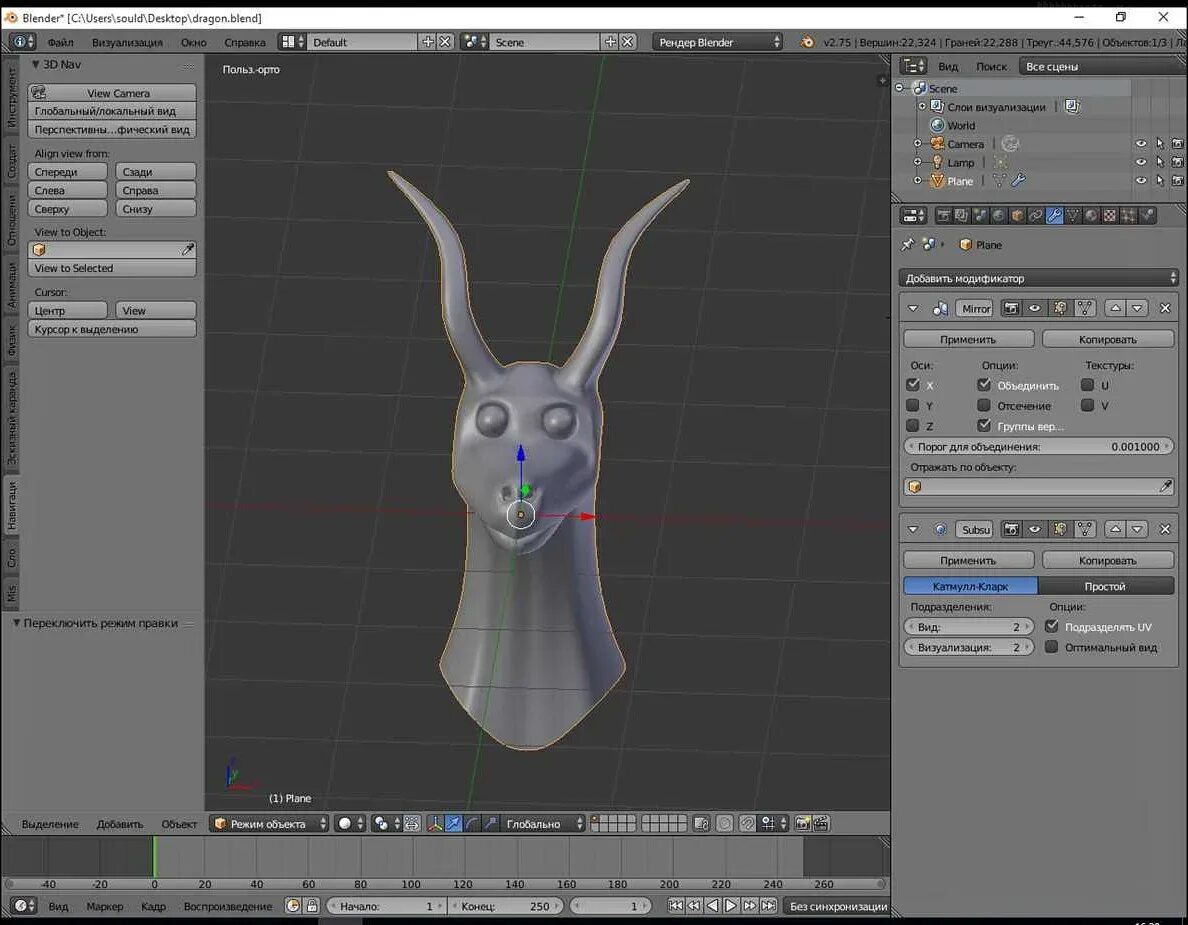The image size is (1188, 925).
Task: Toggle Mirror modifier cage vertices icon
Action: (1085, 308)
